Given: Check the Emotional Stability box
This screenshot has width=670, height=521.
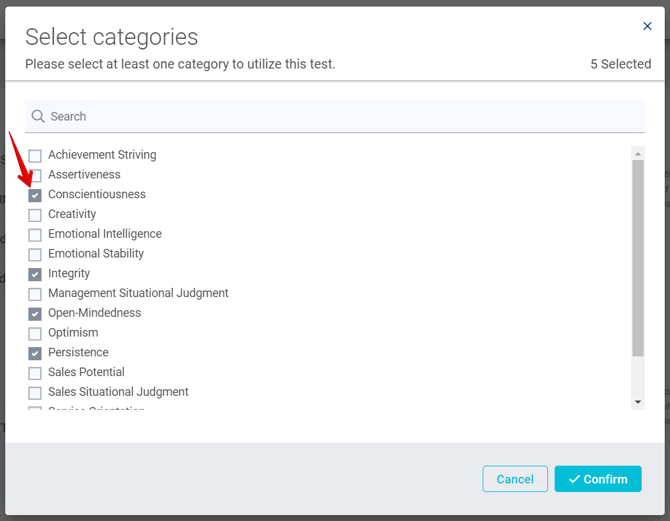Looking at the screenshot, I should coord(35,255).
